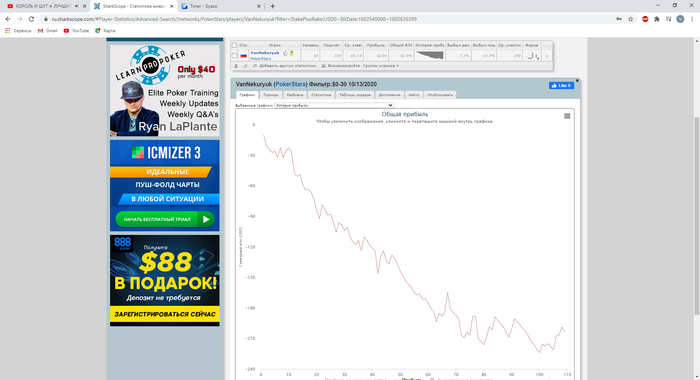Click PokerStars link in panel title
Viewport: 700px width, 380px height.
click(291, 84)
